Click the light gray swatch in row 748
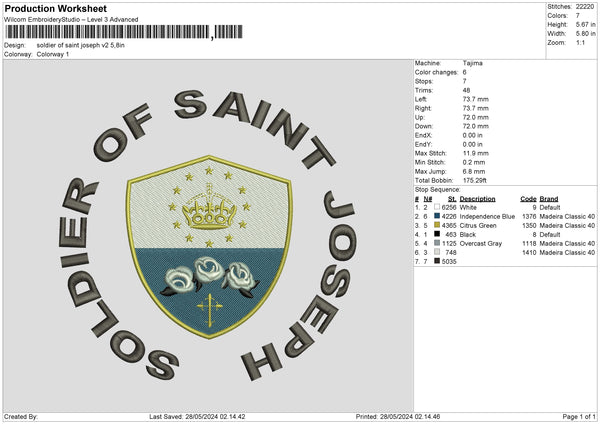600x424 pixels. (437, 252)
